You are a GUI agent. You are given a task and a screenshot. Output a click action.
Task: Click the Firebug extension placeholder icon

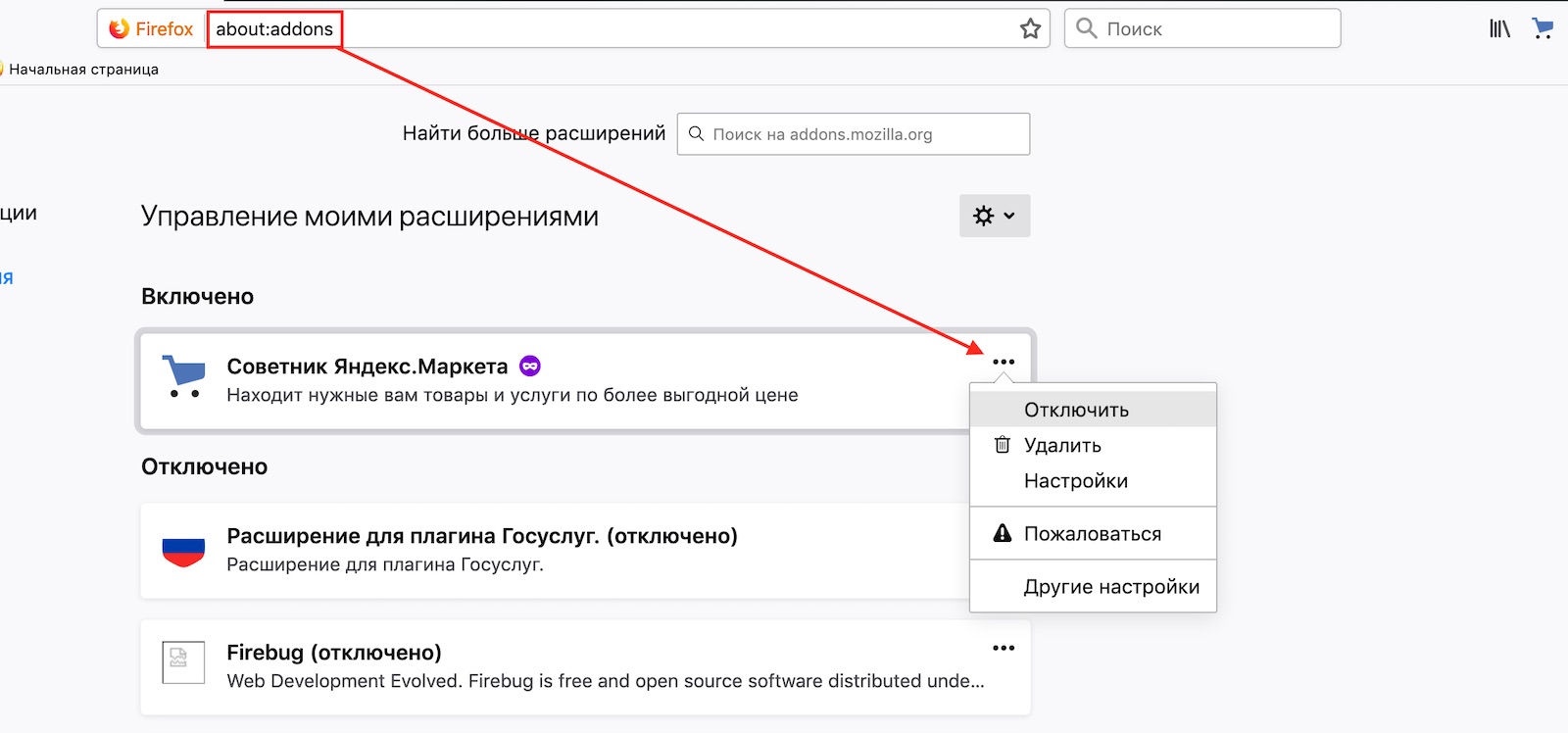coord(183,662)
